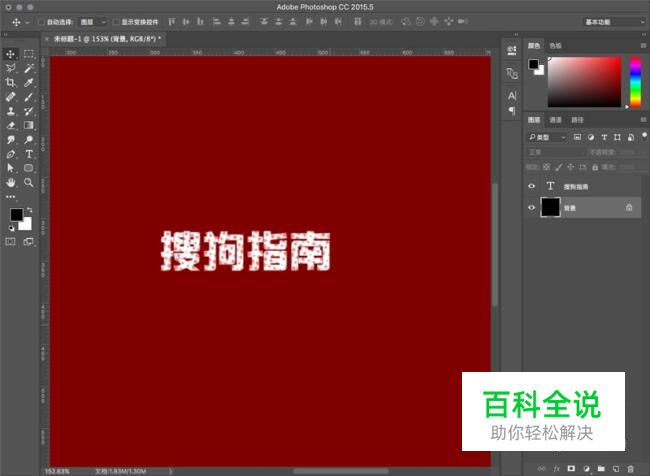Select the 未标题-1 document tab
Viewport: 650px width, 476px height.
click(x=107, y=39)
